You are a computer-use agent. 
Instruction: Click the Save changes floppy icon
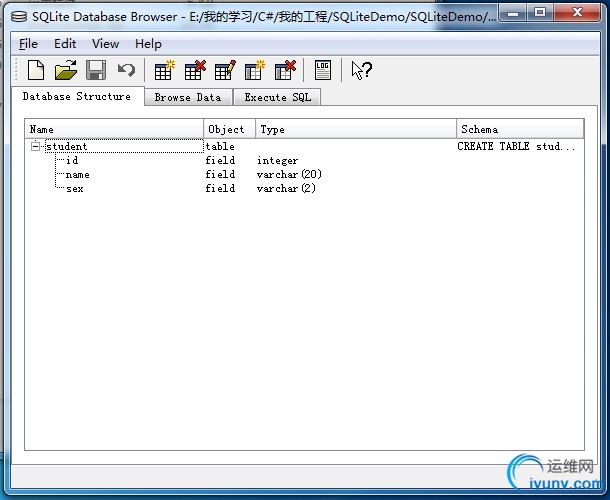pos(96,70)
